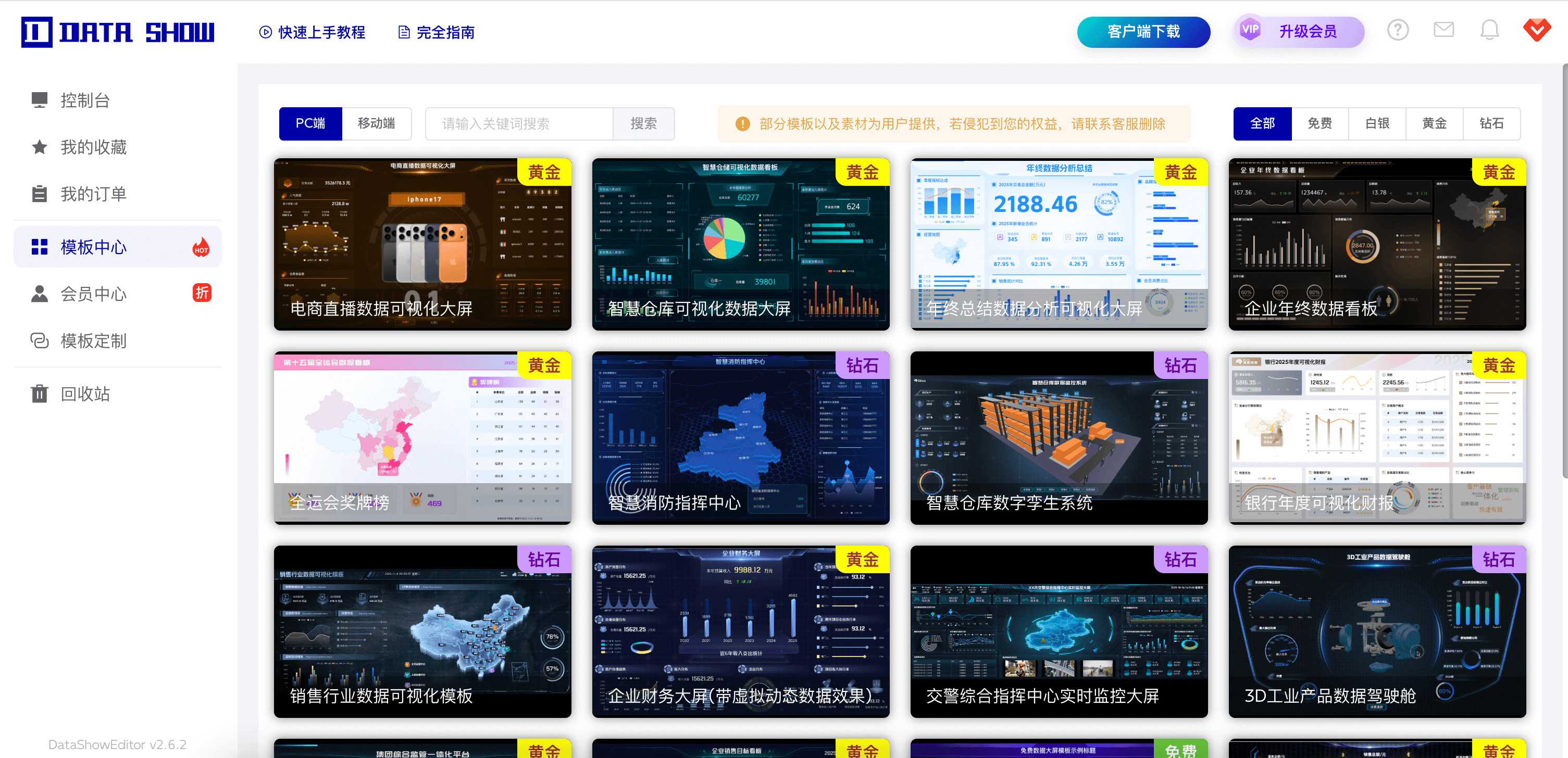Click the 折 discount badge
The image size is (1568, 758).
click(202, 293)
